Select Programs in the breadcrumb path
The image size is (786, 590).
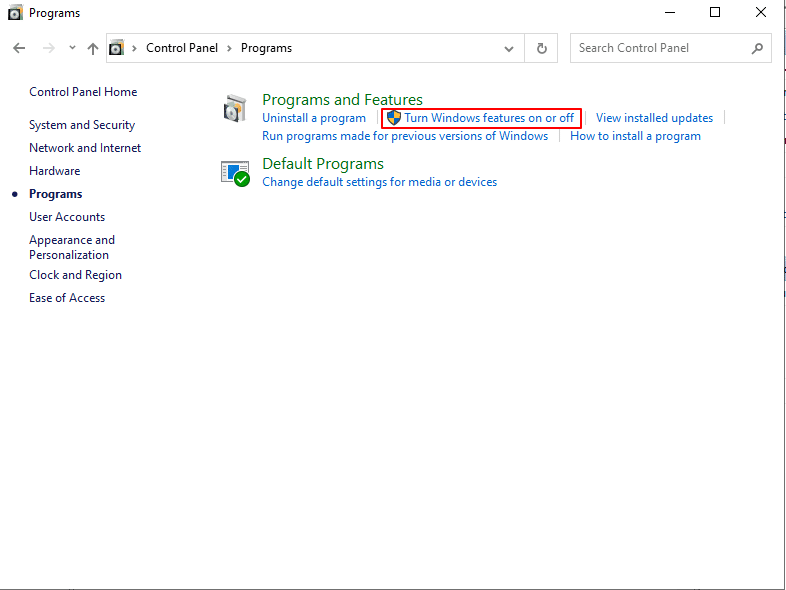point(266,48)
